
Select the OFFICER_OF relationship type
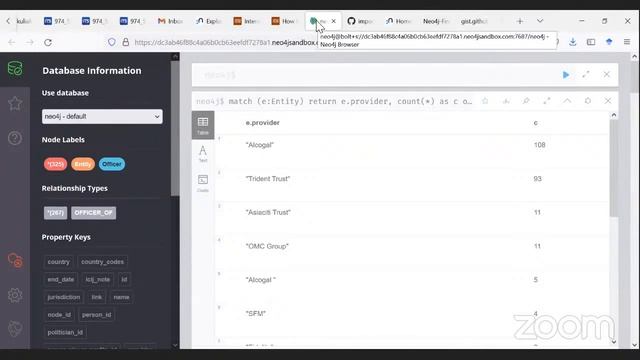pos(93,213)
